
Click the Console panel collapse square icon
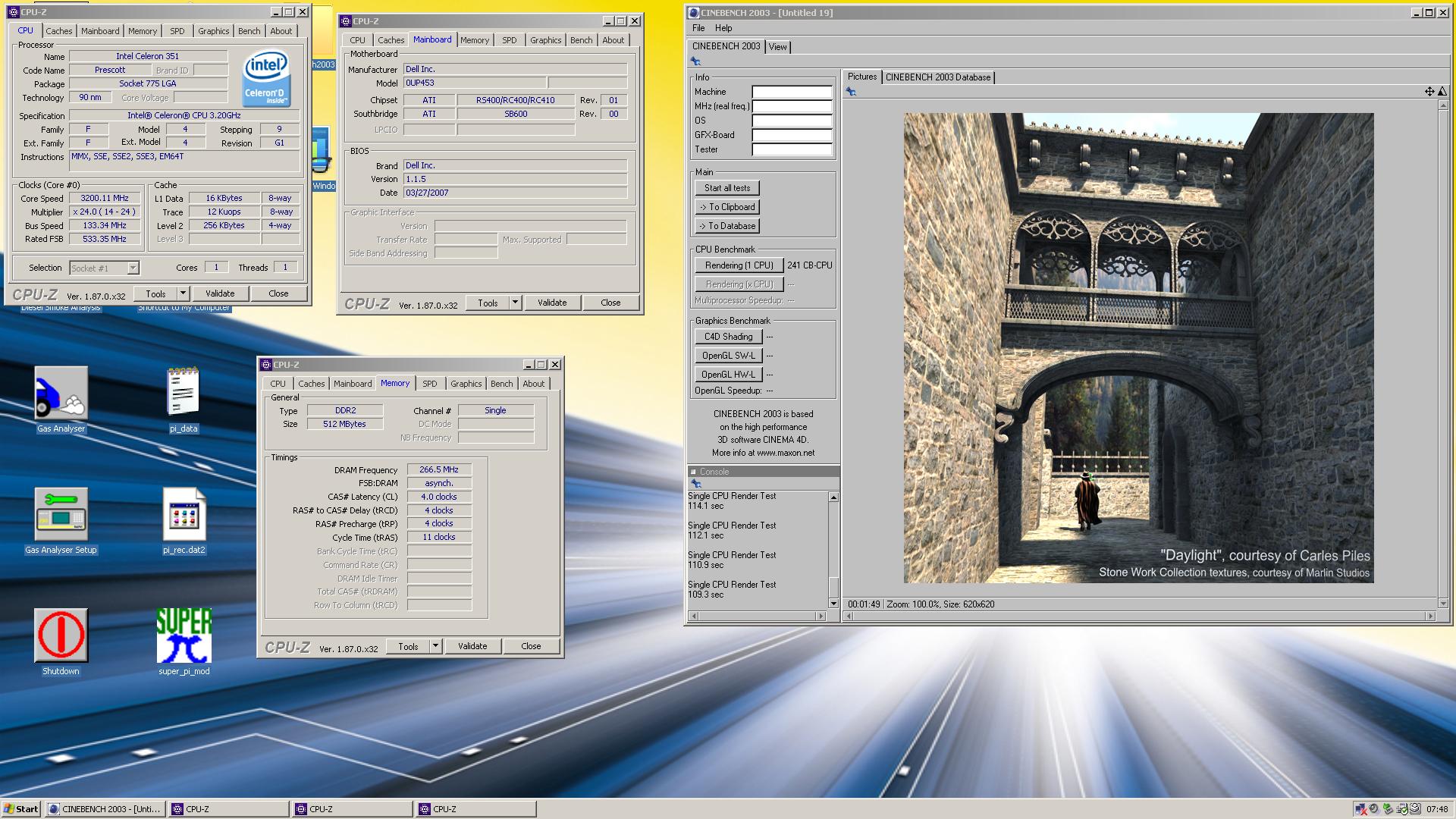pyautogui.click(x=693, y=472)
